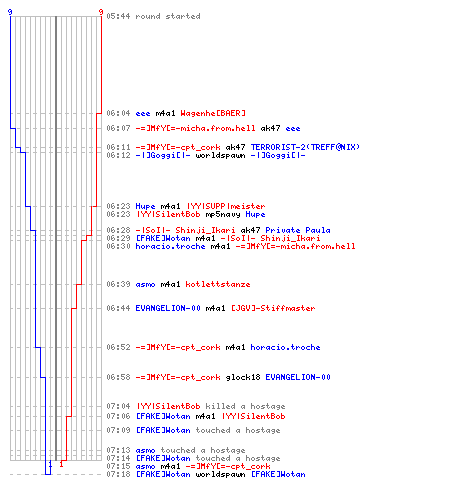Select the 05:44 round started entry
450x500 pixels.
pos(153,16)
